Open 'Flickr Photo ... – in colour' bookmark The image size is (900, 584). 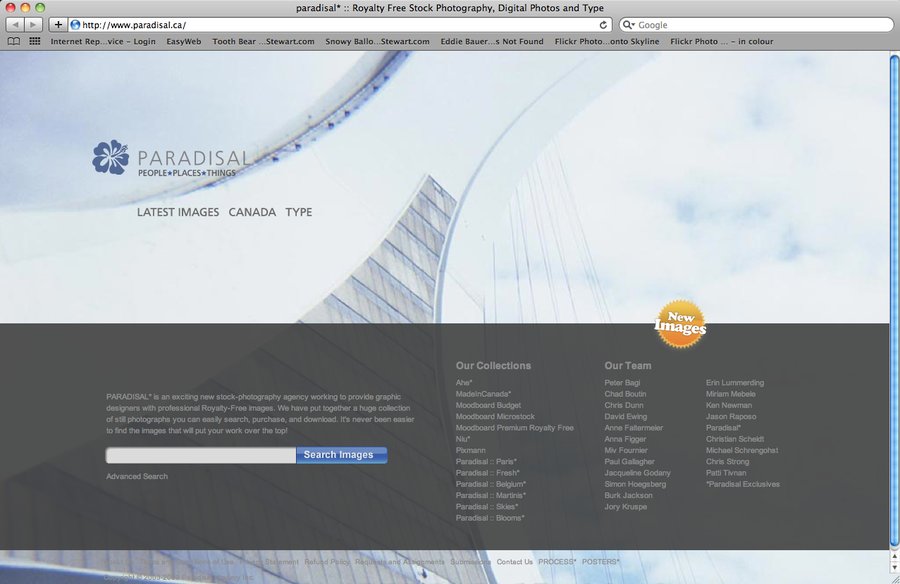[721, 41]
